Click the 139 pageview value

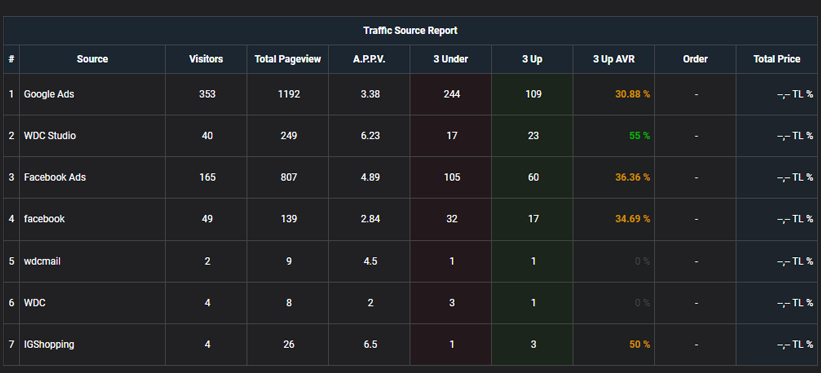tap(289, 219)
